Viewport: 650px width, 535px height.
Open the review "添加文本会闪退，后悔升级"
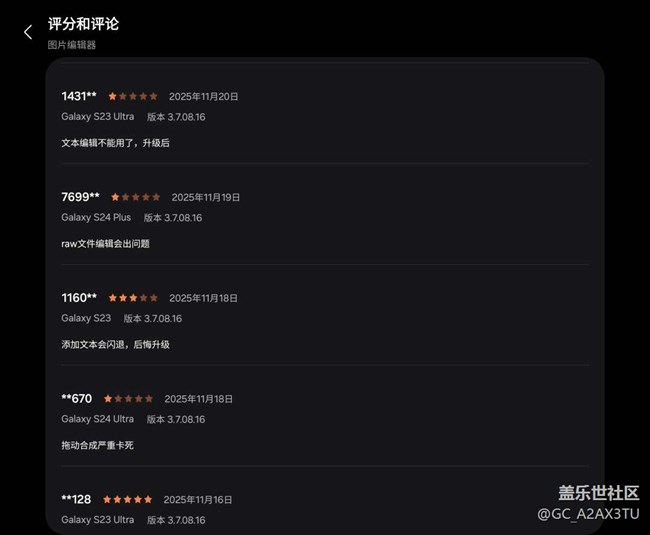pyautogui.click(x=115, y=344)
